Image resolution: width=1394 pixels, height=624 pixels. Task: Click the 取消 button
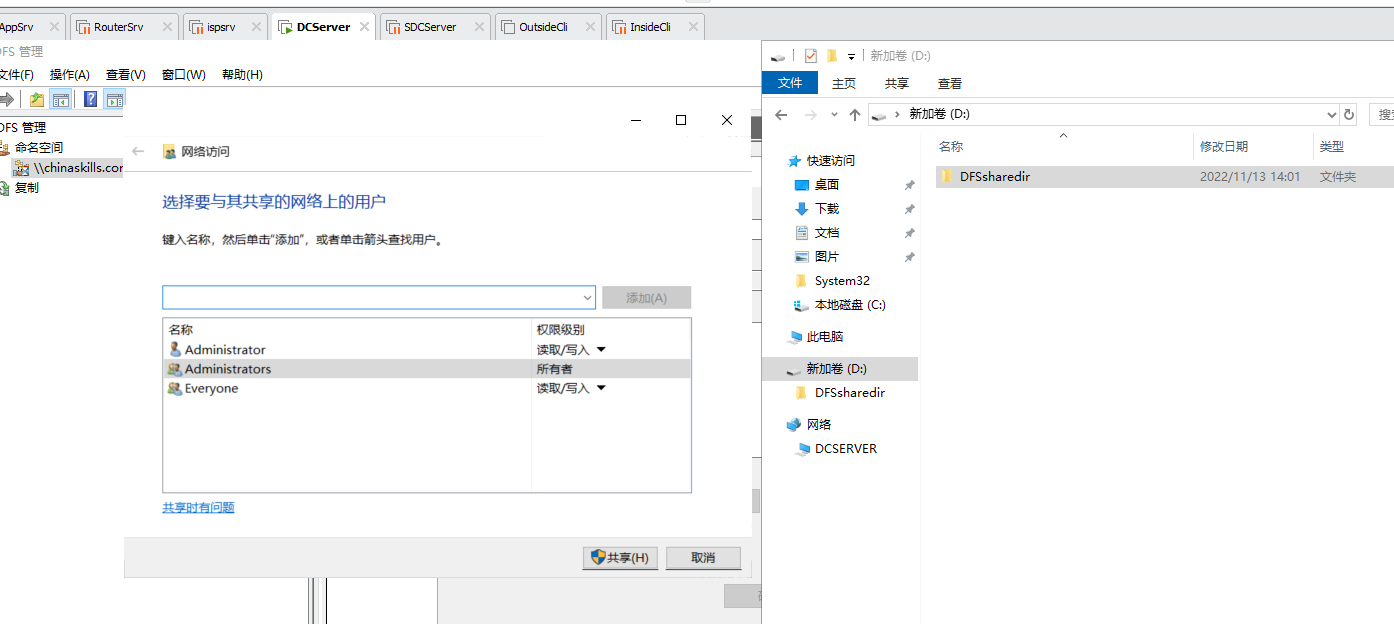click(703, 558)
